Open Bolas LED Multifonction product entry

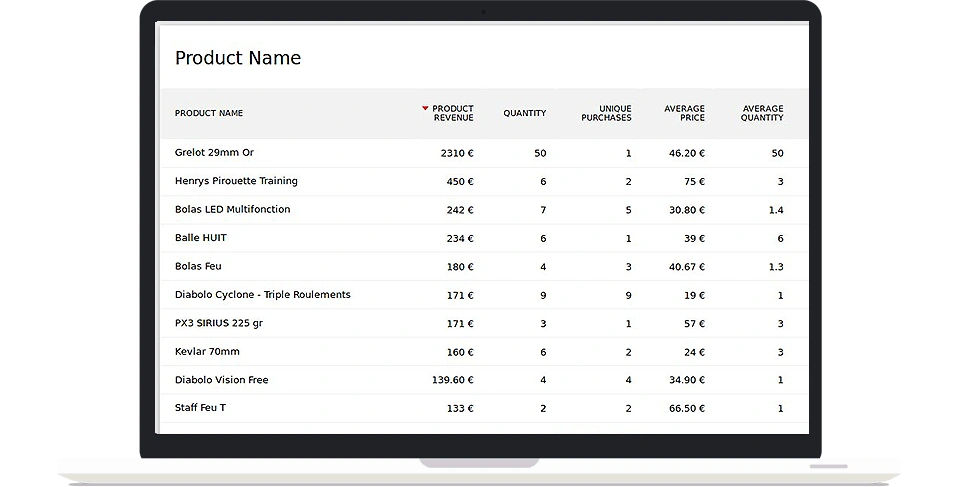232,209
